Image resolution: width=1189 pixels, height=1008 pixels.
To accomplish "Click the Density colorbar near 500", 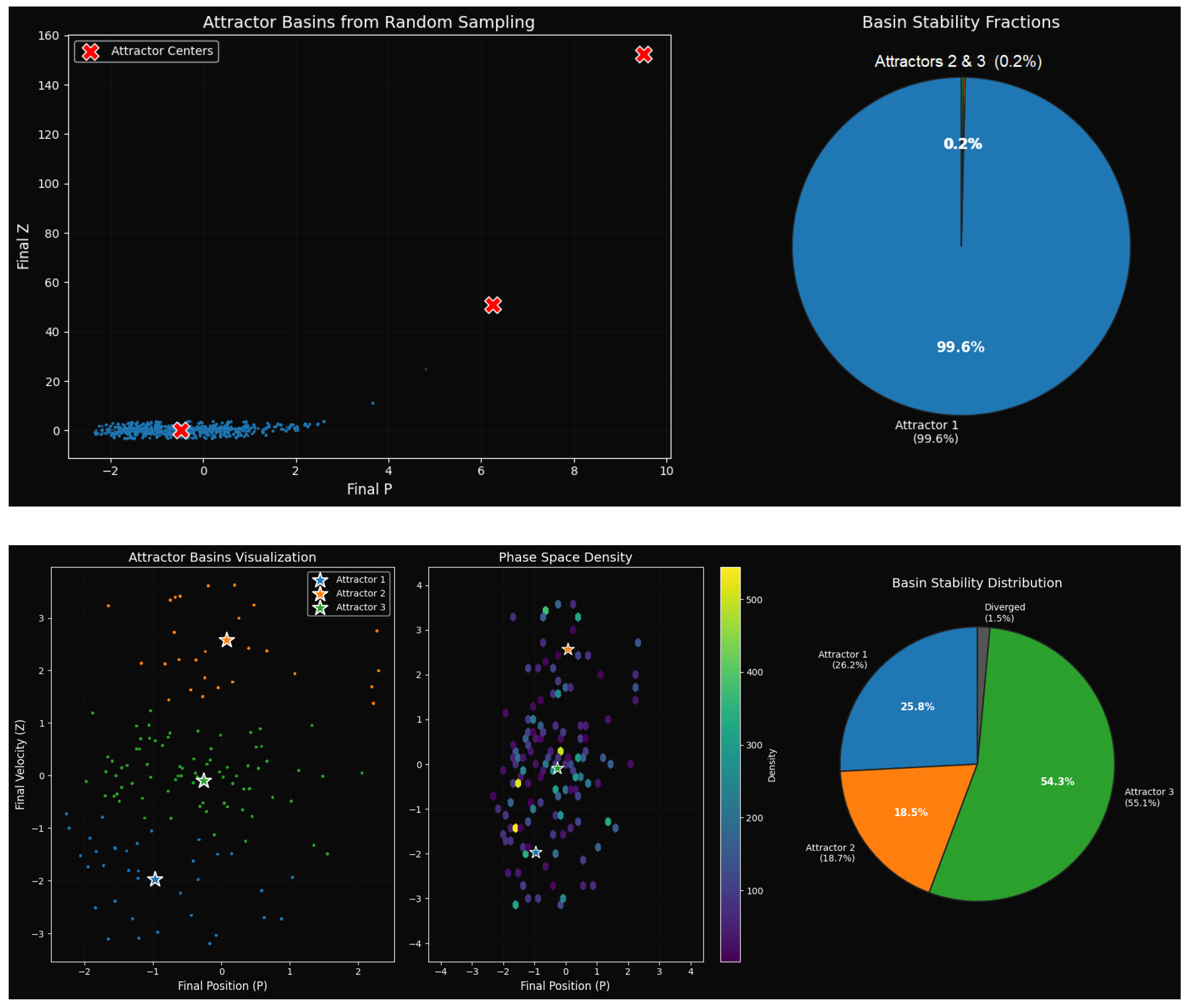I will 730,600.
